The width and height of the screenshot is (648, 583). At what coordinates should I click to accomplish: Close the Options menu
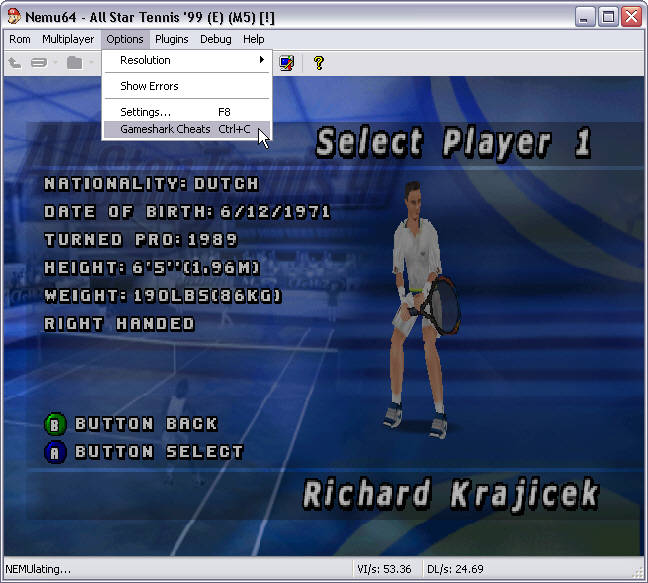point(125,39)
